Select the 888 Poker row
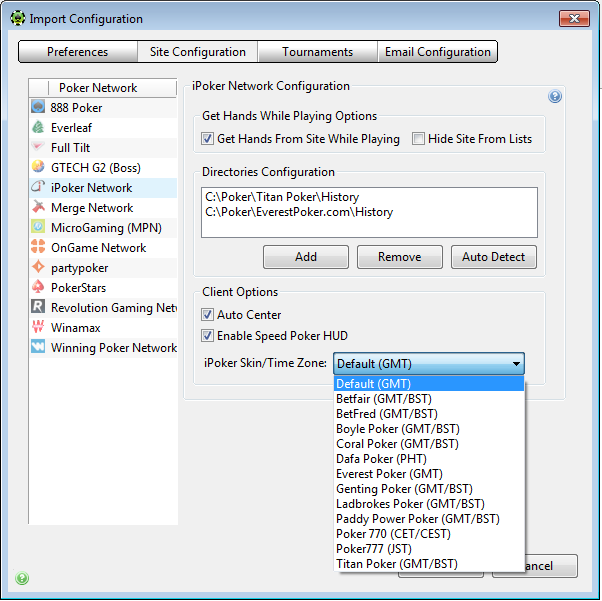The image size is (602, 601). (103, 108)
